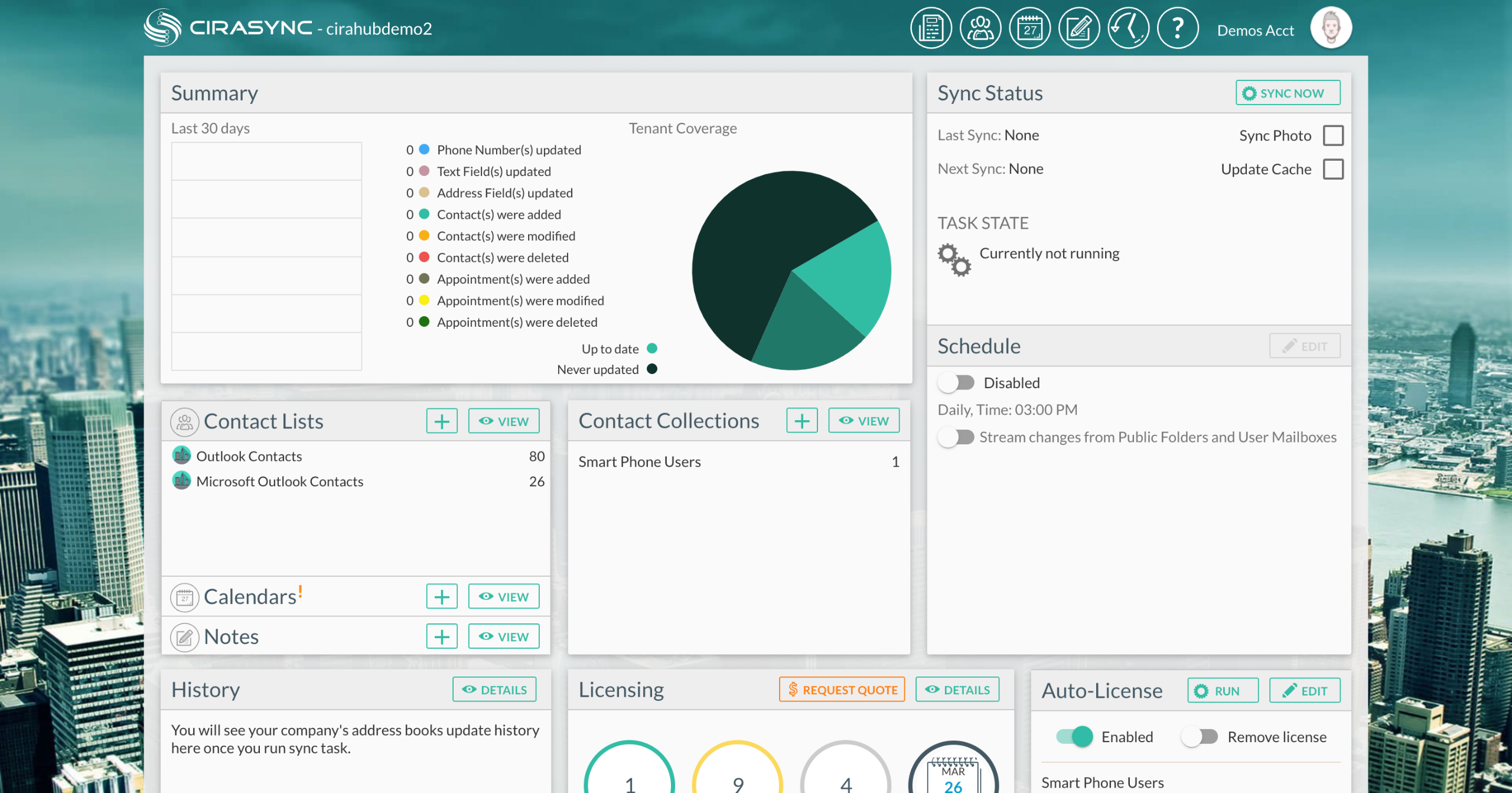Screen dimensions: 1512x793
Task: Click the history clock icon in header
Action: (x=1128, y=28)
